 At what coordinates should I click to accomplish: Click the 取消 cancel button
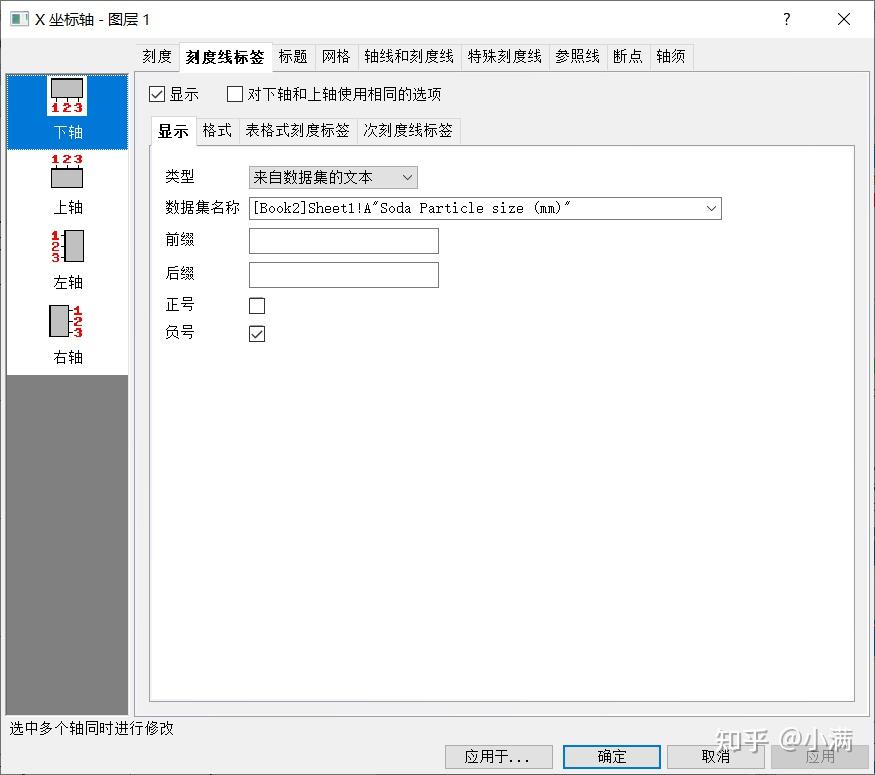[x=716, y=757]
